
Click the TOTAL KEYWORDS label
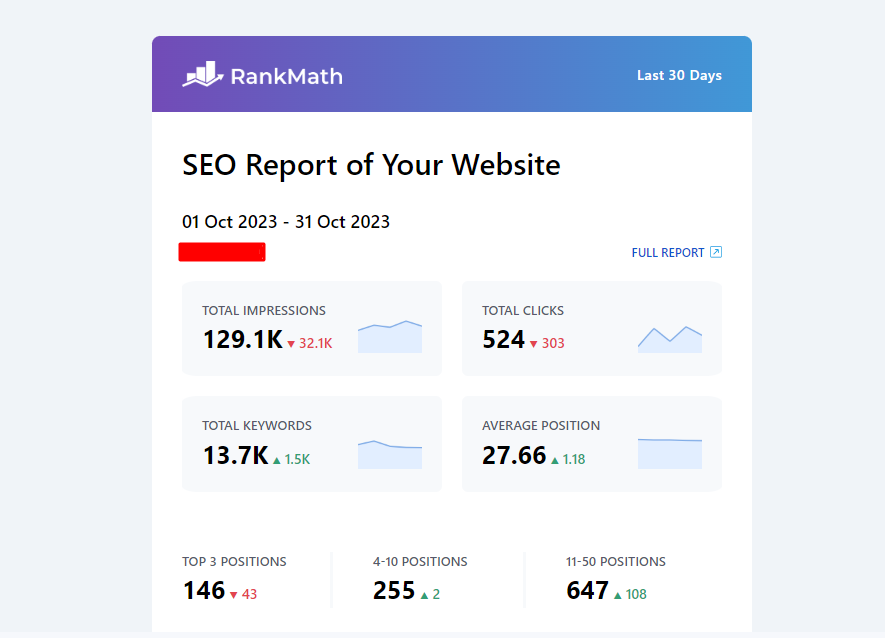click(x=257, y=426)
